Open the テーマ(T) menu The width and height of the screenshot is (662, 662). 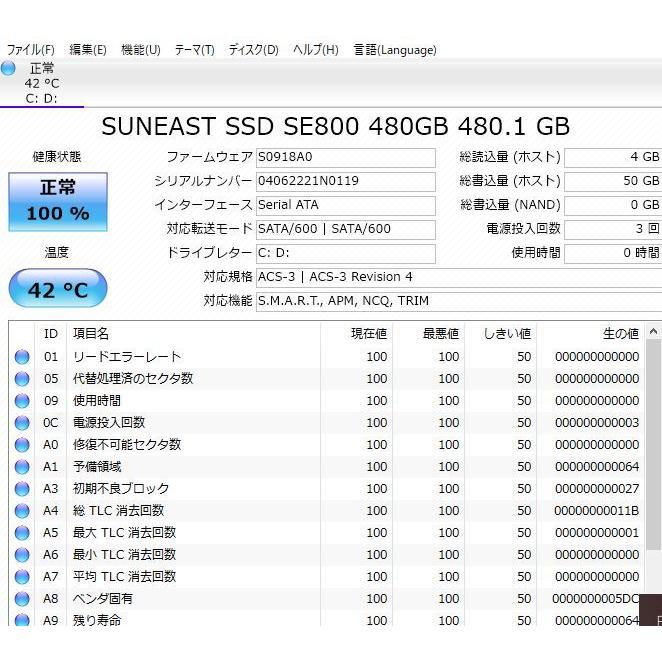[x=194, y=50]
